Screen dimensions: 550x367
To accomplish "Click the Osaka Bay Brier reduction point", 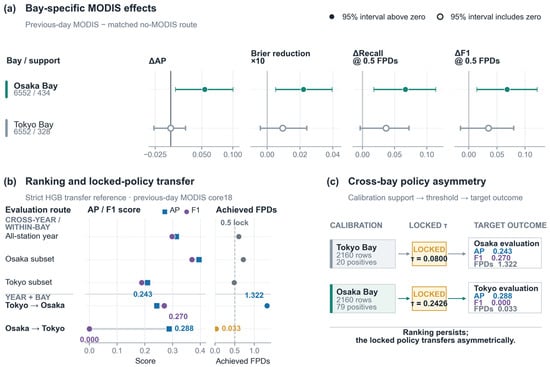I will tap(303, 89).
